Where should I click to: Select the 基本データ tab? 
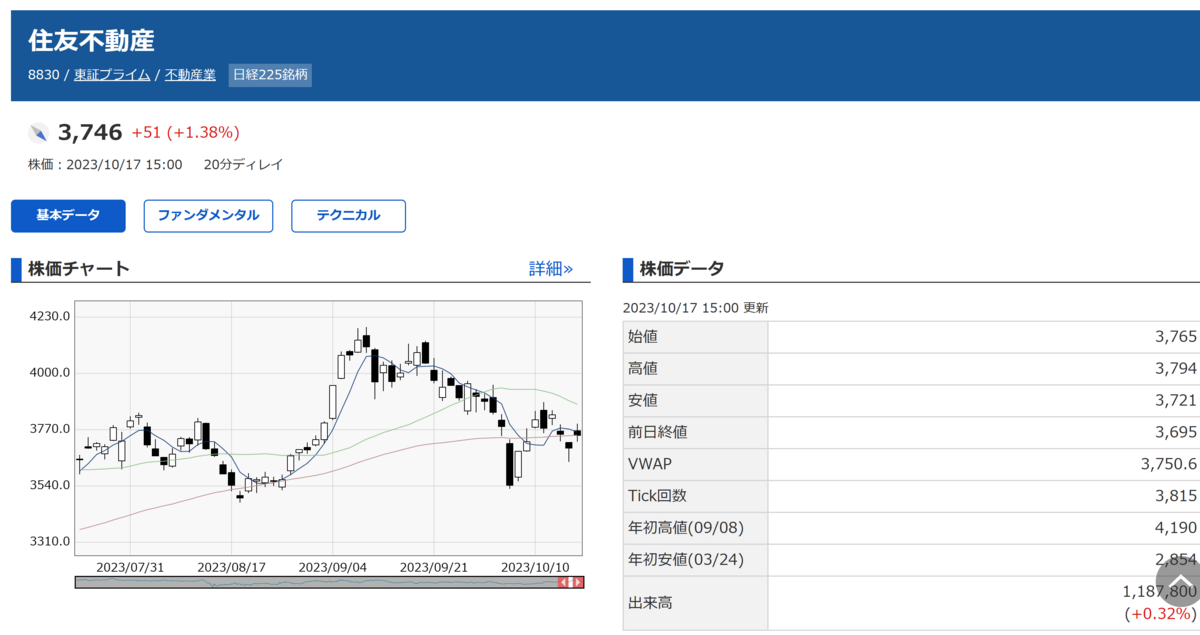(68, 216)
